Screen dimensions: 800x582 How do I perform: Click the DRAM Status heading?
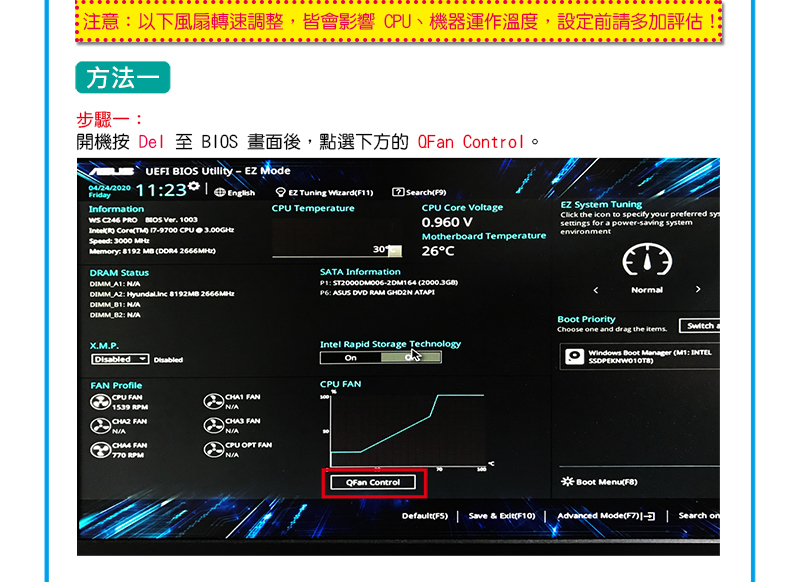pos(119,273)
